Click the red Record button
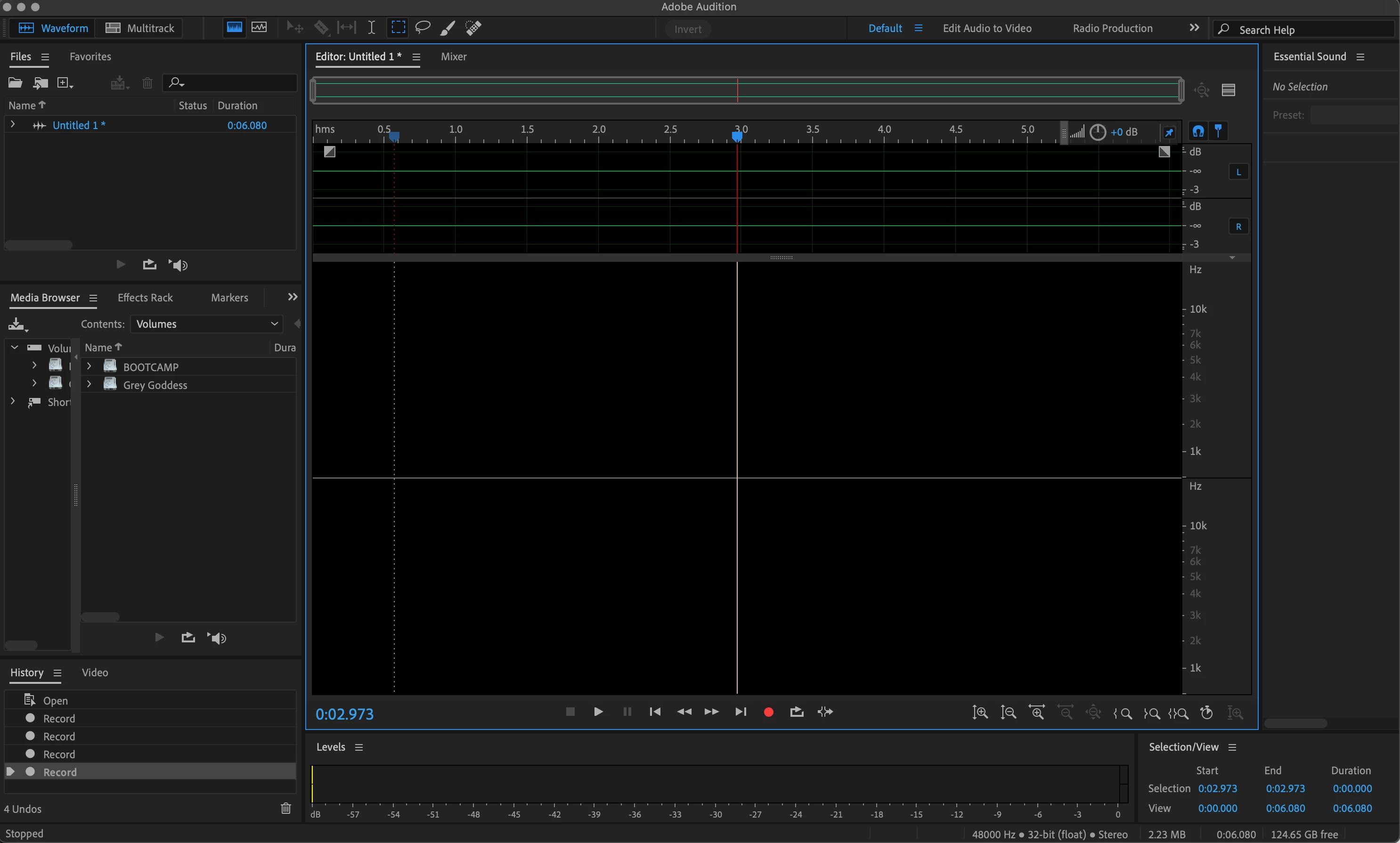The height and width of the screenshot is (843, 1400). click(x=768, y=712)
